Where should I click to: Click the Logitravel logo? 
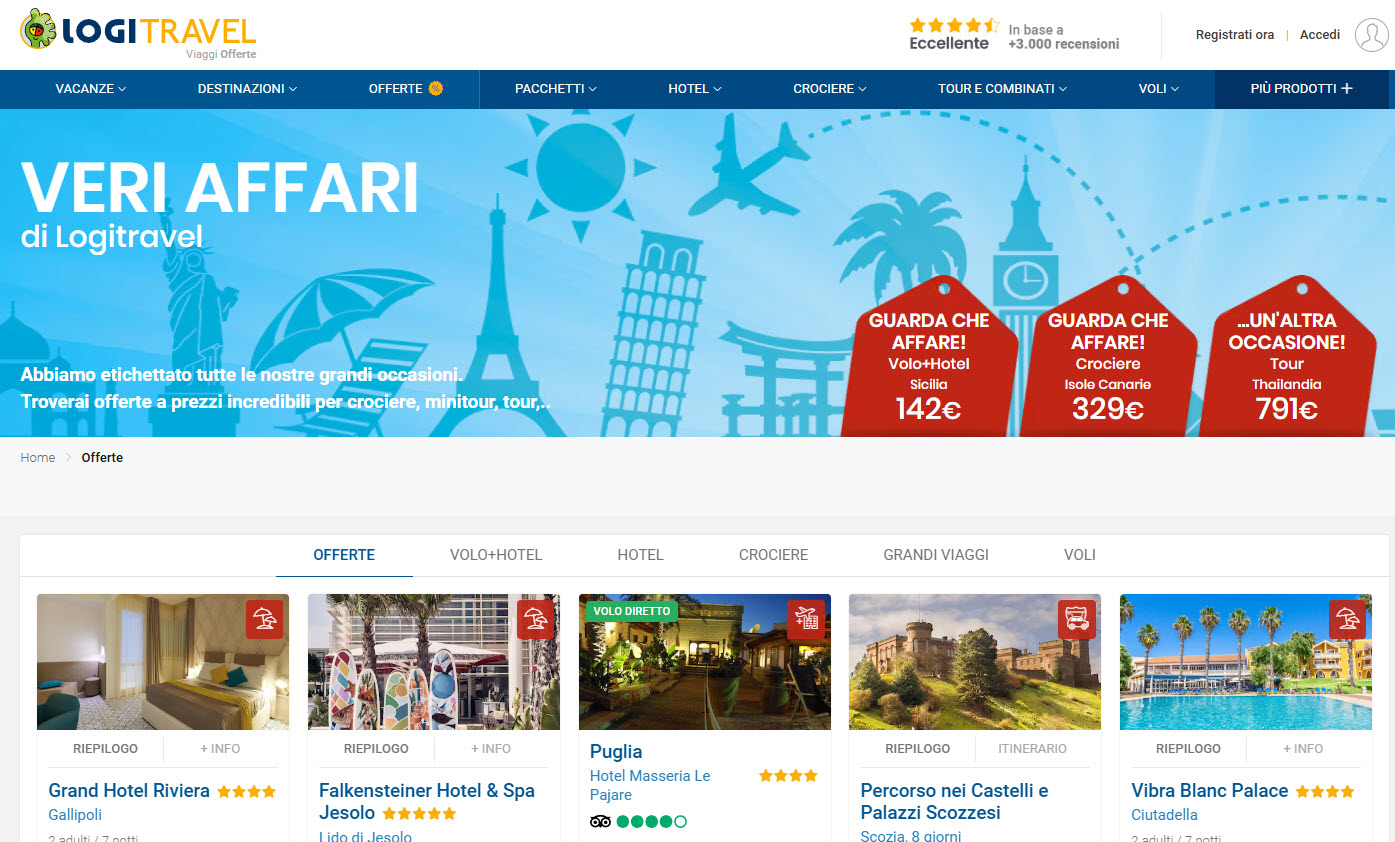[x=138, y=33]
